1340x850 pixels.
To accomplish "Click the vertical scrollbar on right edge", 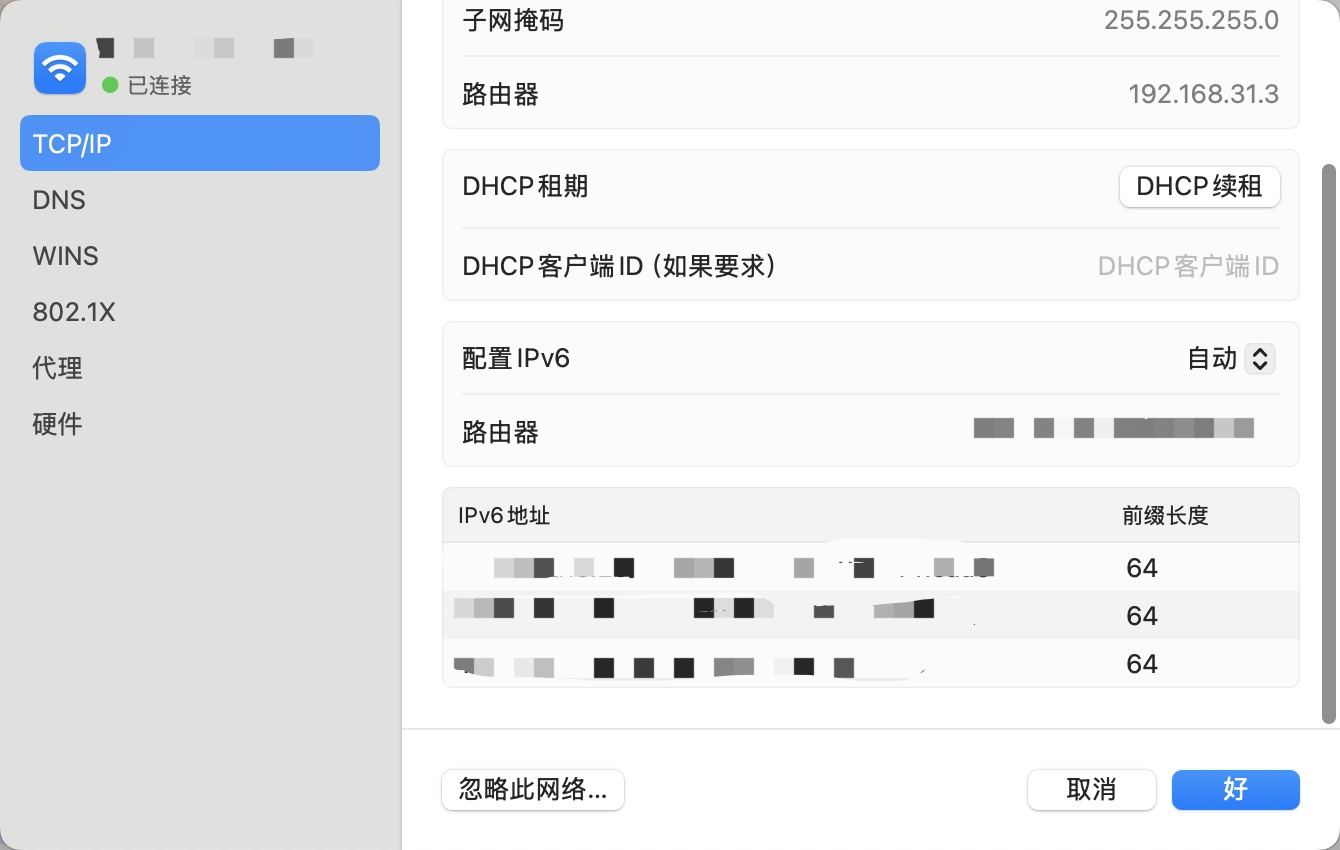I will (x=1328, y=440).
